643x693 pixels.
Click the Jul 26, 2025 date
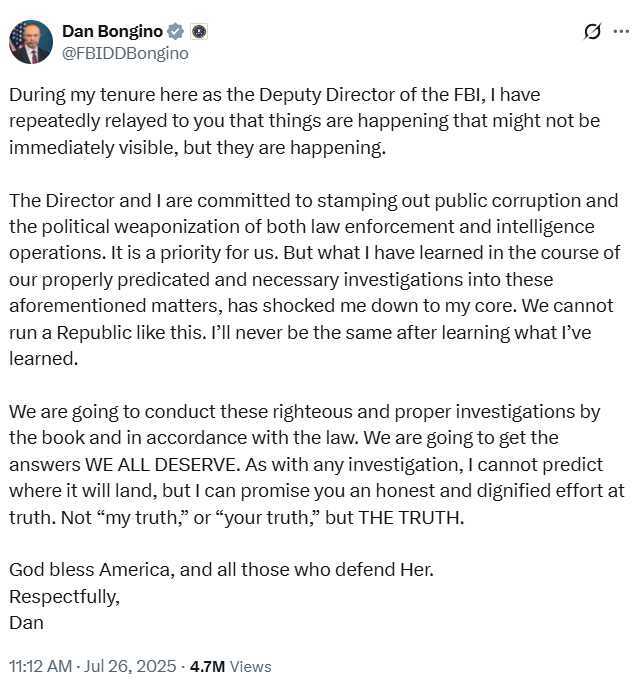pos(130,666)
